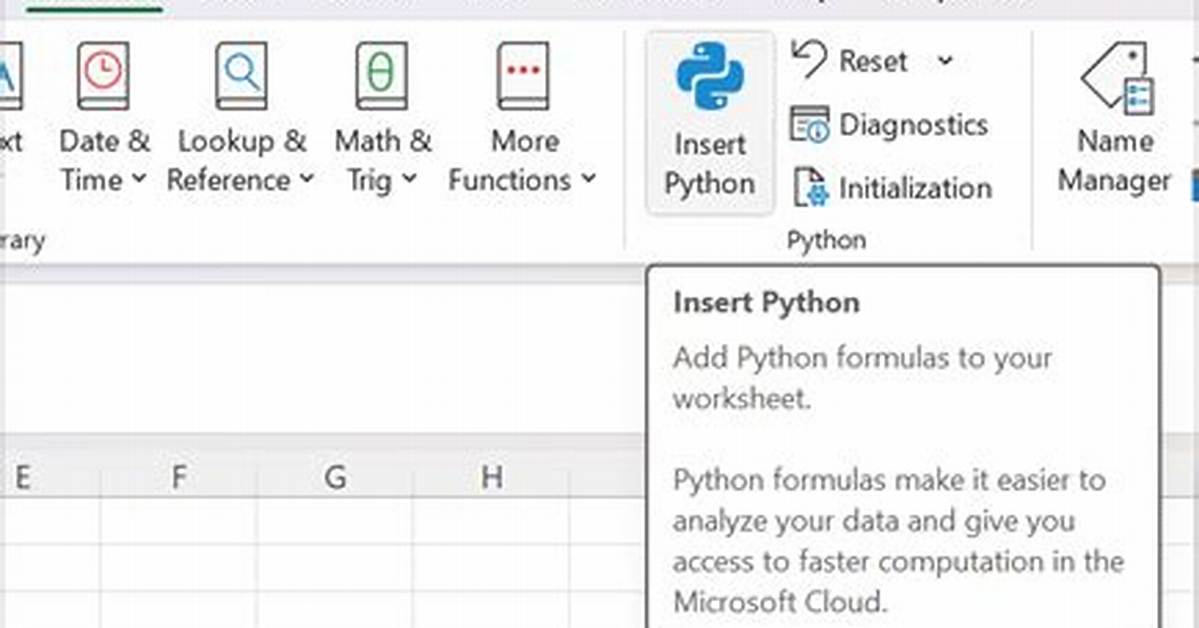Open the Reset dropdown arrow
Viewport: 1199px width, 628px height.
point(945,60)
